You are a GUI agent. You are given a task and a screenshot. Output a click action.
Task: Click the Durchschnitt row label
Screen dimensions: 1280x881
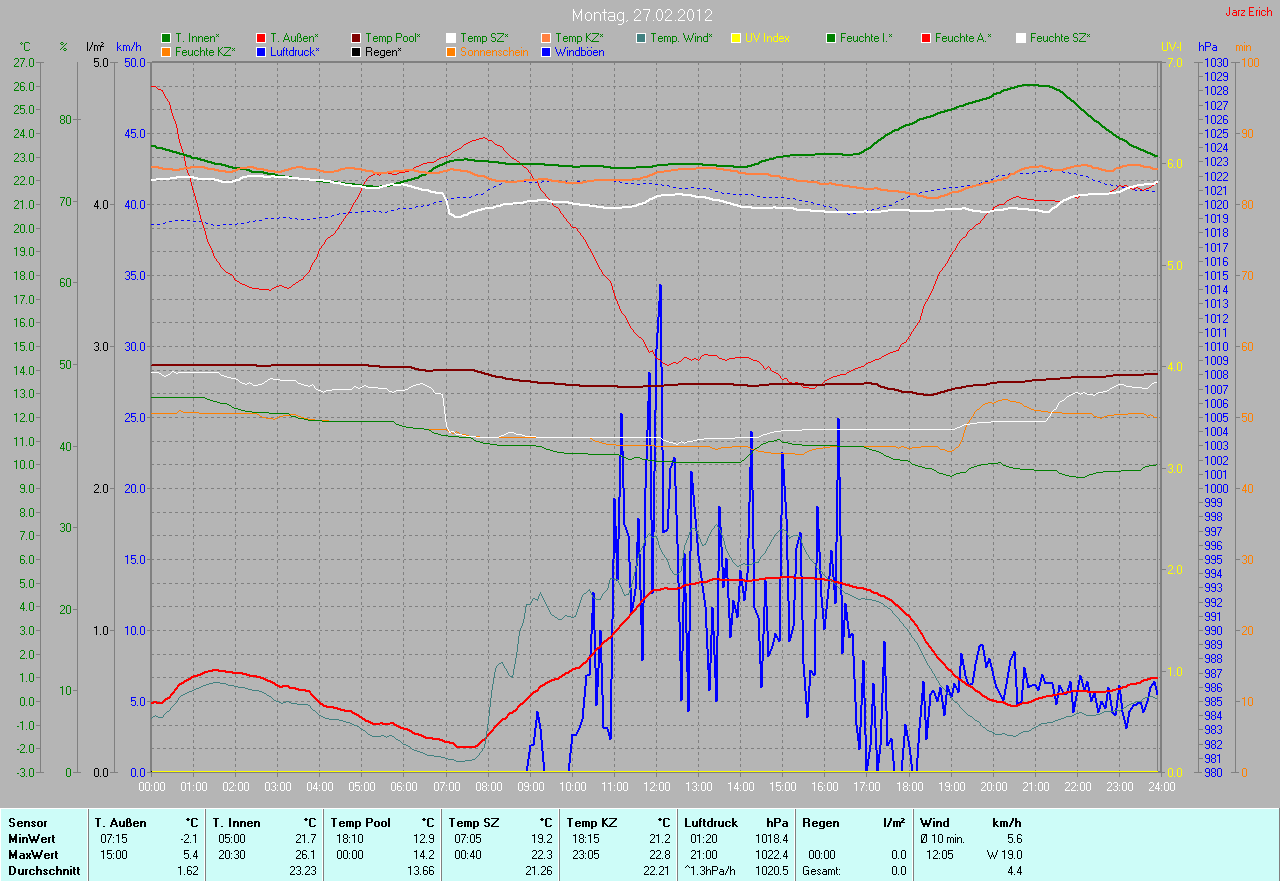[x=43, y=871]
